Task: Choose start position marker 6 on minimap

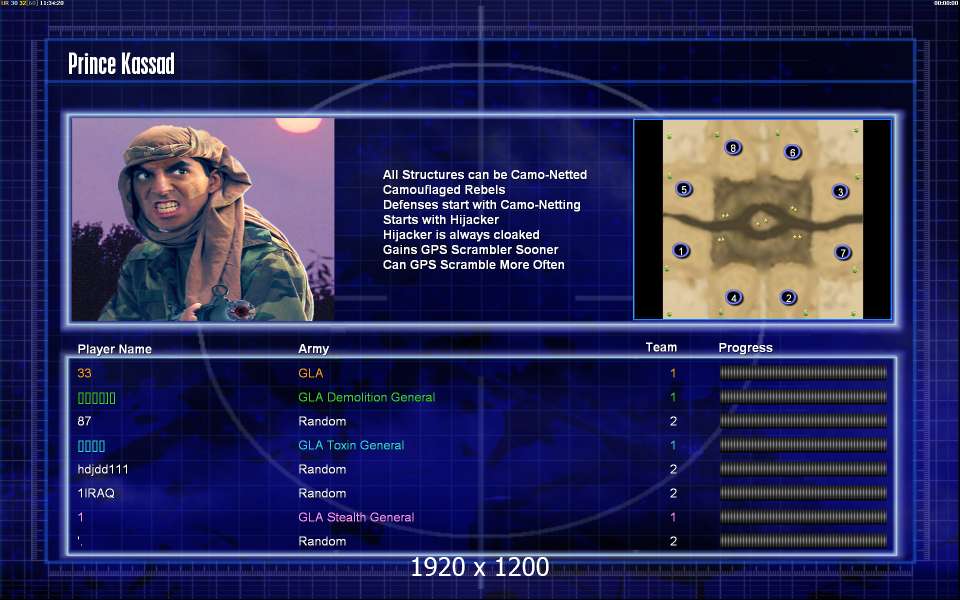Action: tap(792, 152)
